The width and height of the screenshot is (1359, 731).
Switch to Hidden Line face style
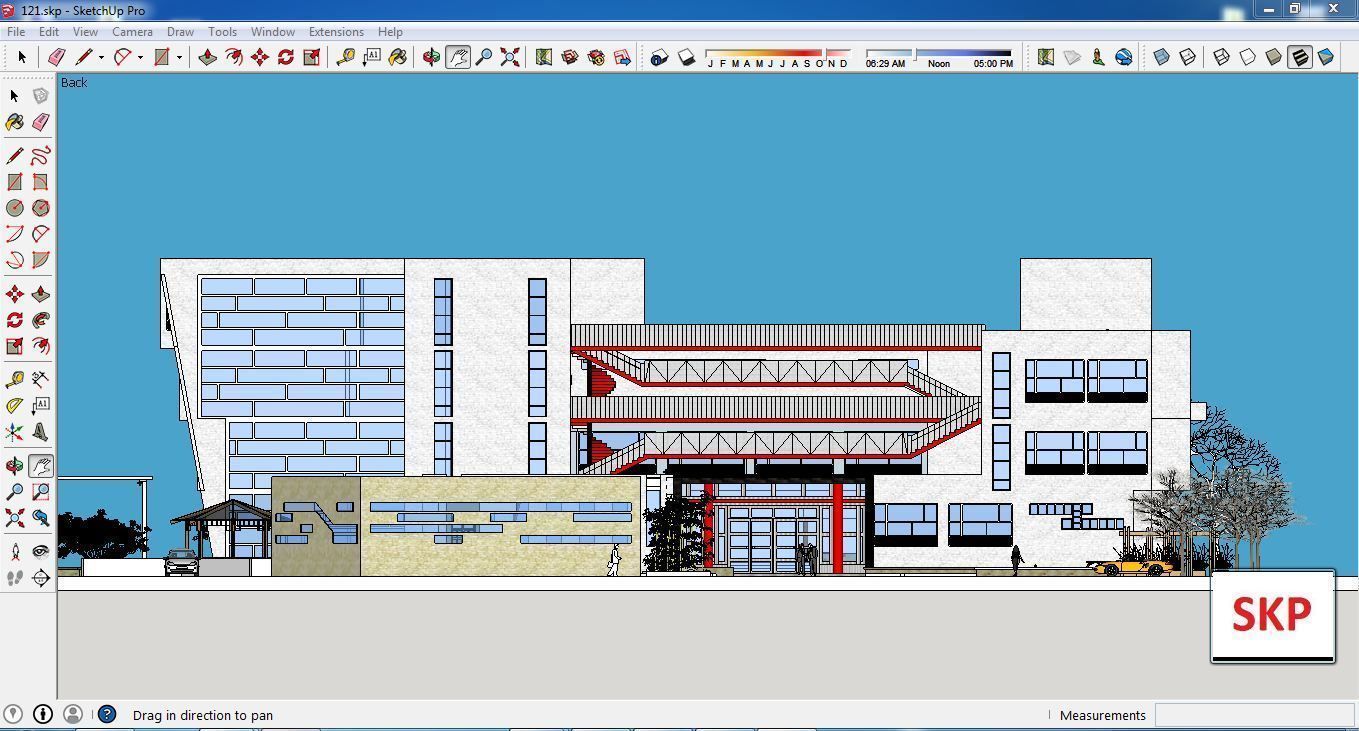coord(1247,57)
